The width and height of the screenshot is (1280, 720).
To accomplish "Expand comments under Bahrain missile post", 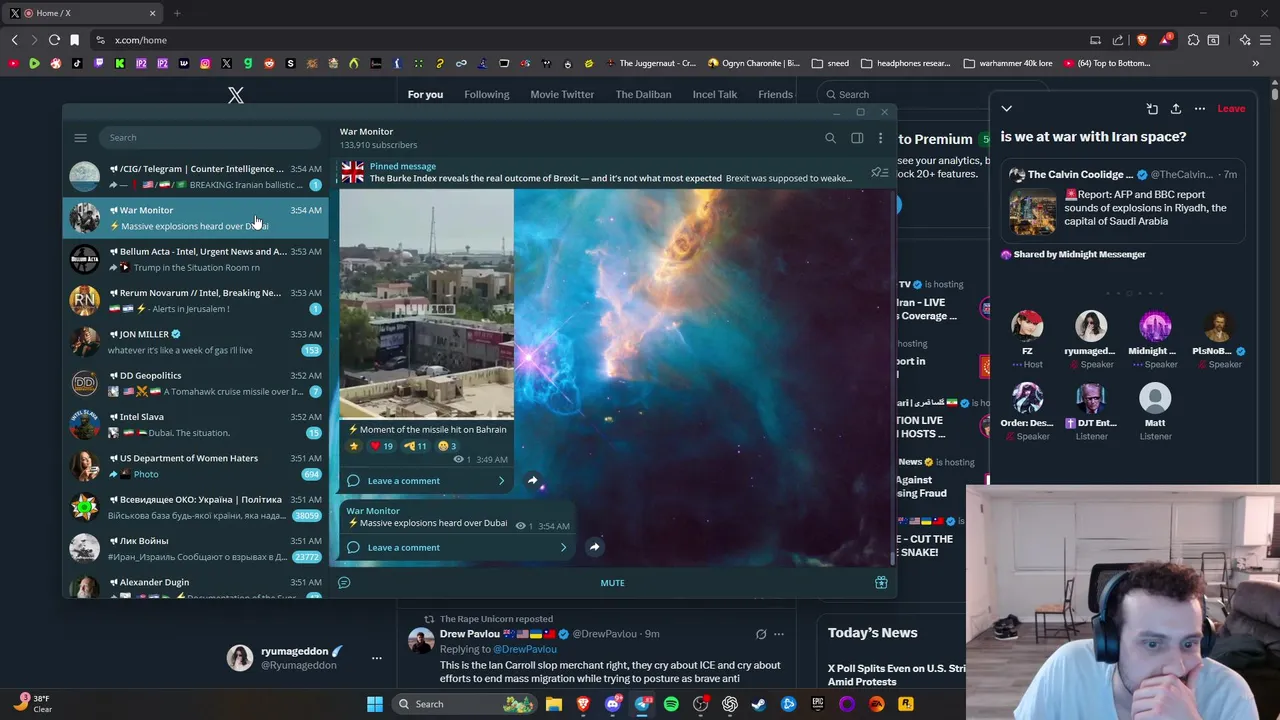I will pos(427,481).
